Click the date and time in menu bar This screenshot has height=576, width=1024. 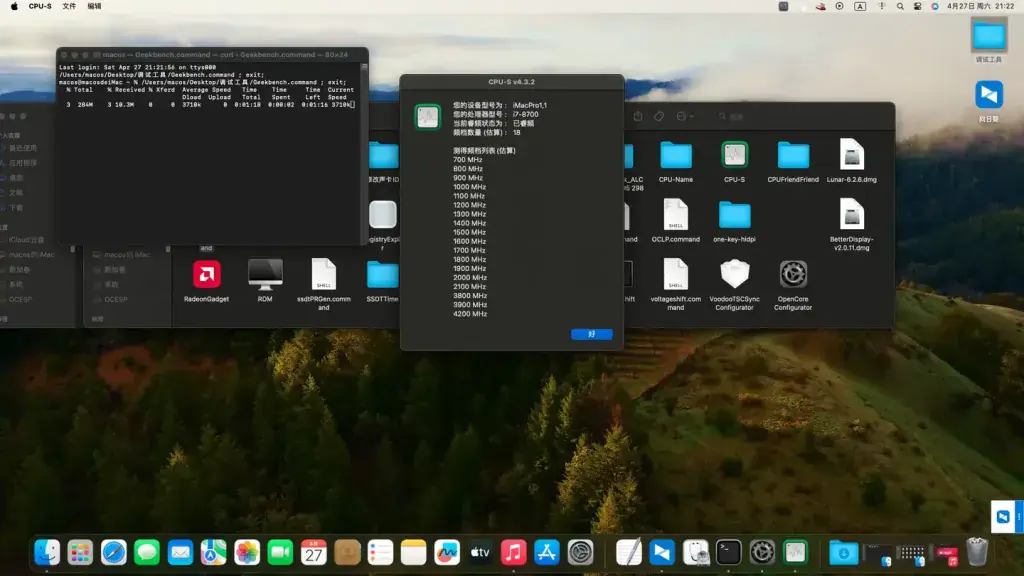pos(980,6)
